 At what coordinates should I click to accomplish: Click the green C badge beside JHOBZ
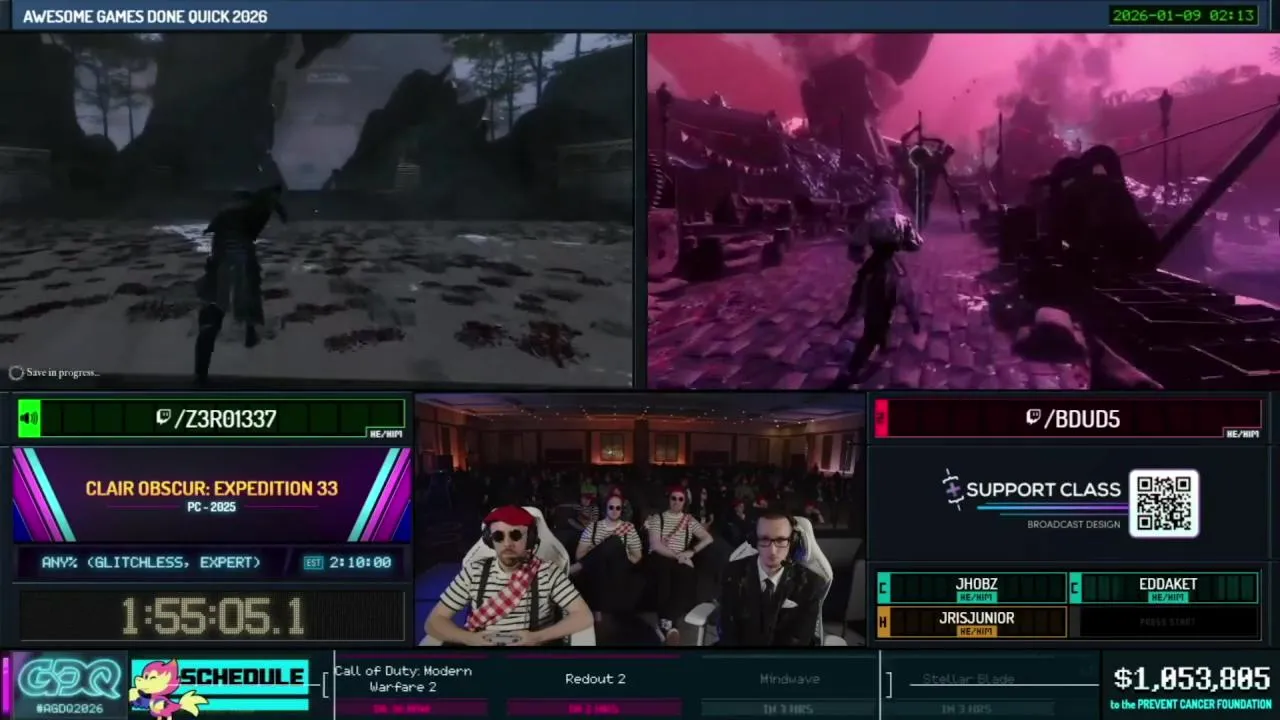(883, 588)
